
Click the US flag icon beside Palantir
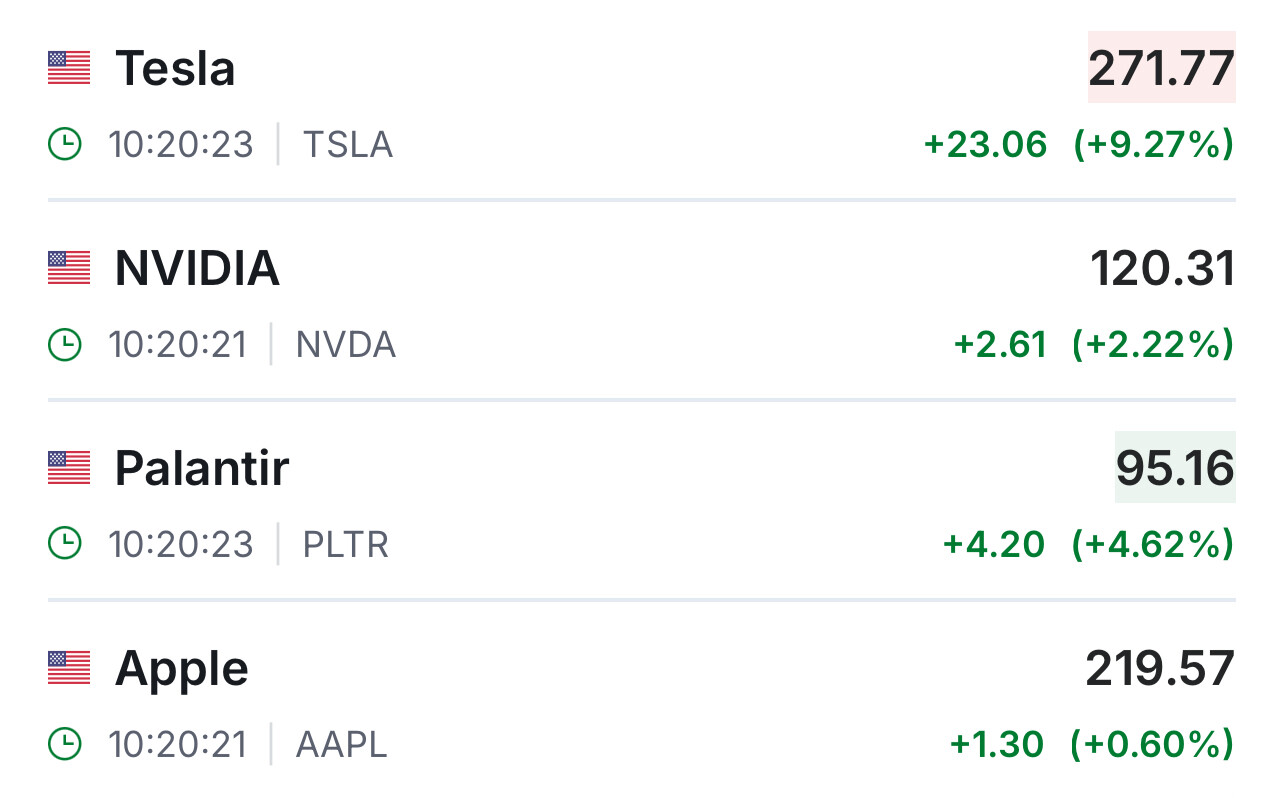tap(69, 468)
